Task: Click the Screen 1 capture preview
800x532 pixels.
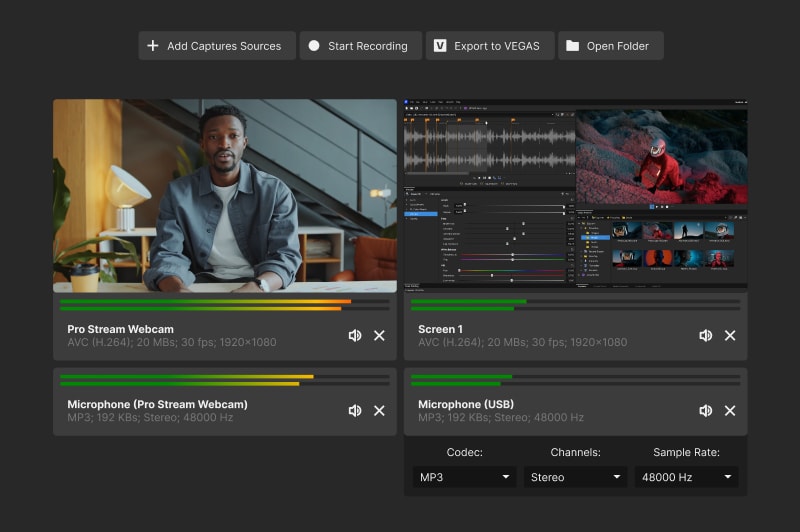Action: (x=575, y=195)
